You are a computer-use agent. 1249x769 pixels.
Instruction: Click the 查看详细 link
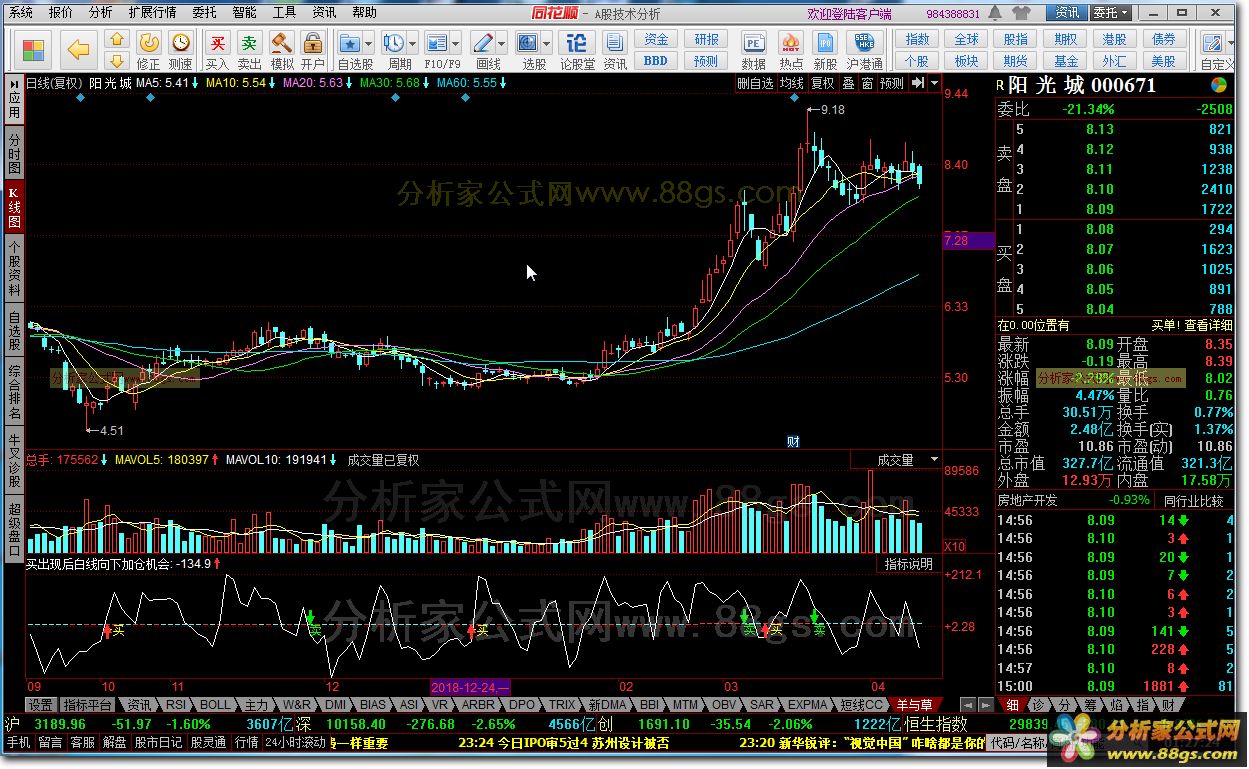(x=1208, y=325)
